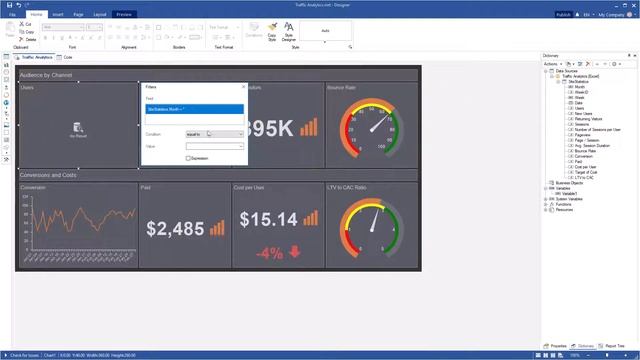Click the settings gear in Dictionary toolbar
The height and width of the screenshot is (360, 640).
pos(614,64)
